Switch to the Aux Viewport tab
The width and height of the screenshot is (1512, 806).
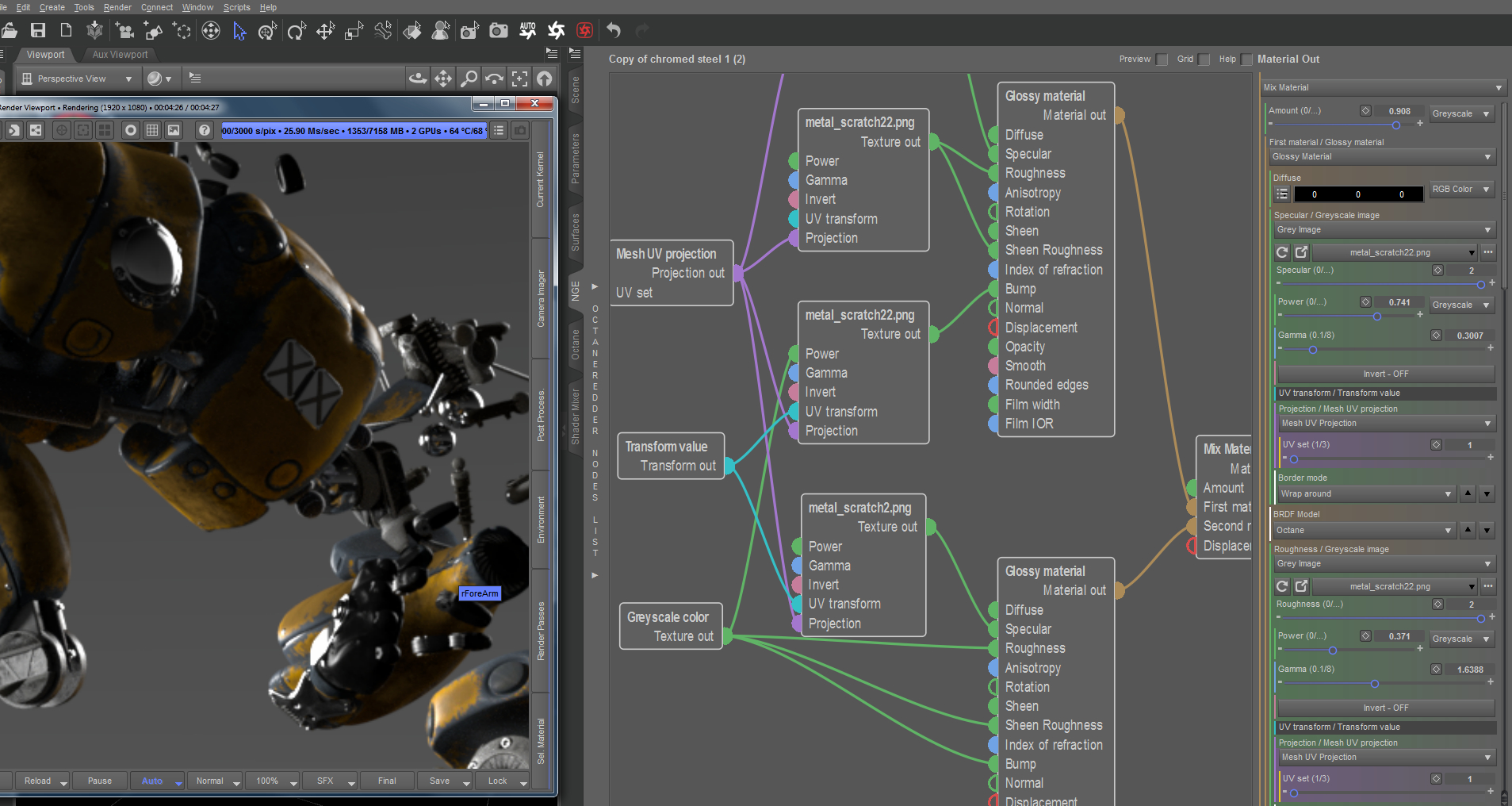click(x=120, y=55)
